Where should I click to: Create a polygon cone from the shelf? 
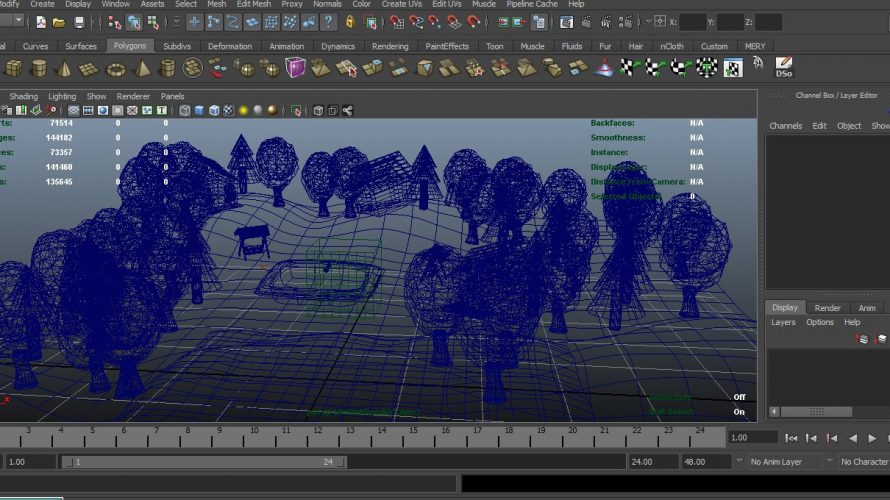[63, 68]
